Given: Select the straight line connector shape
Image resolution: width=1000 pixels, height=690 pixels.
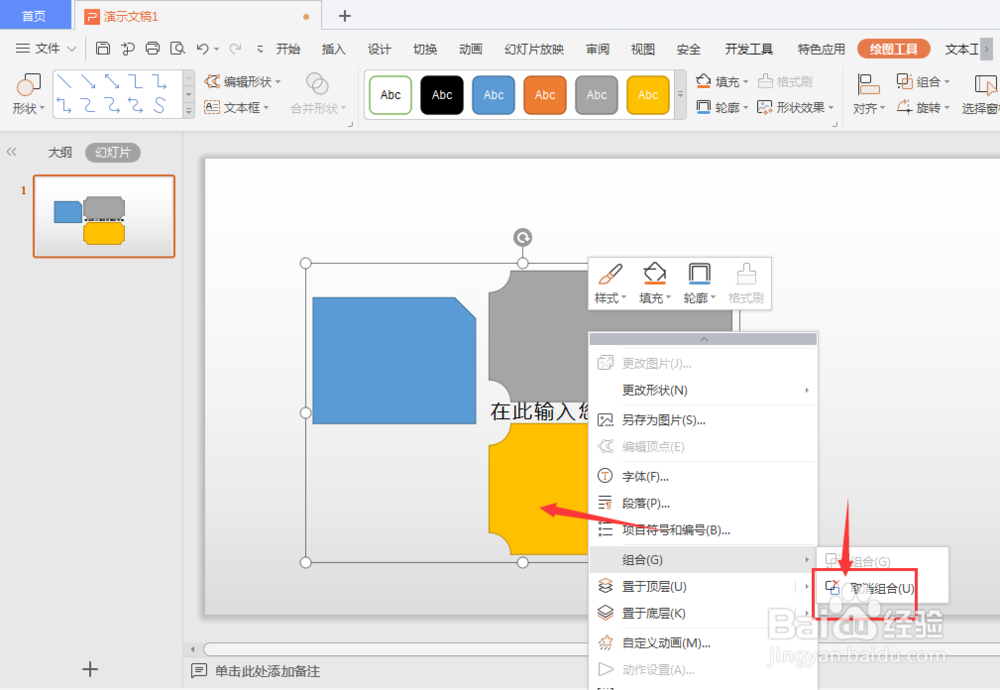Looking at the screenshot, I should click(x=64, y=82).
